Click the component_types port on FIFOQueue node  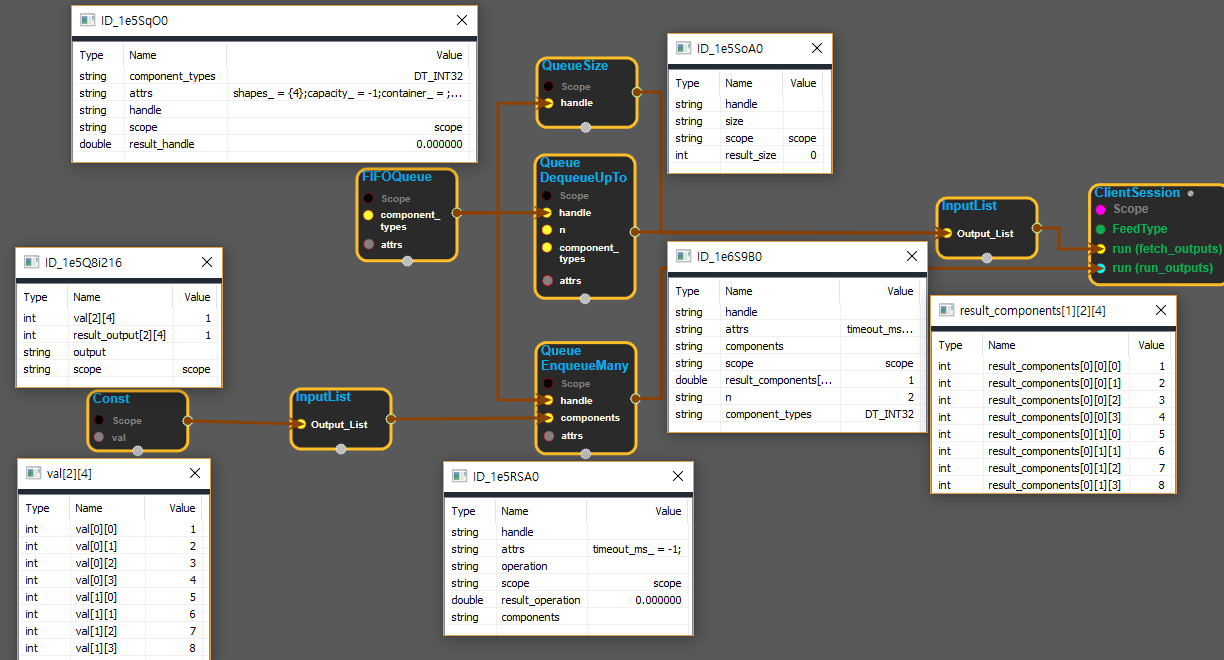368,215
